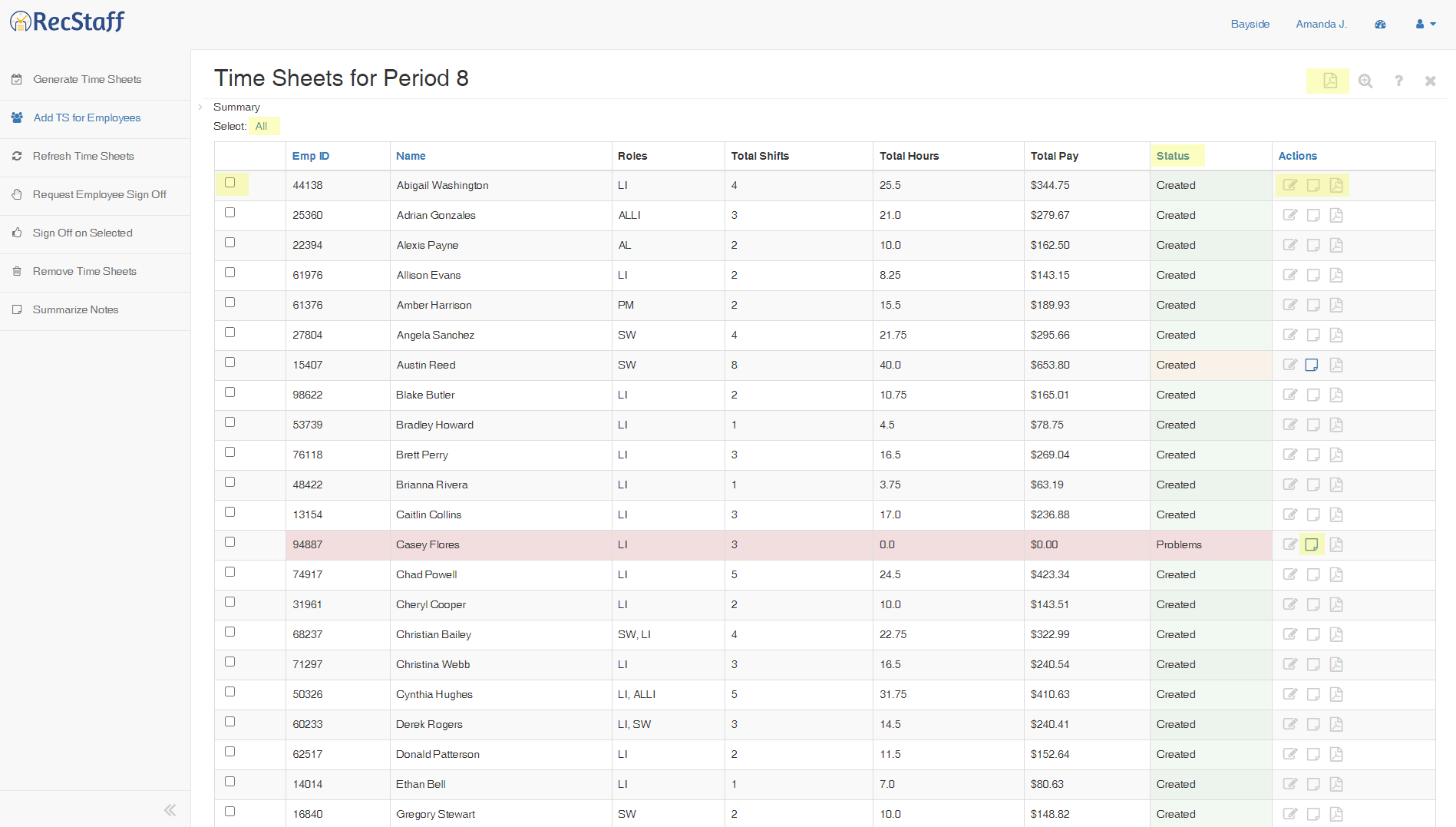Edit Christina Webb's time sheet

point(1290,664)
